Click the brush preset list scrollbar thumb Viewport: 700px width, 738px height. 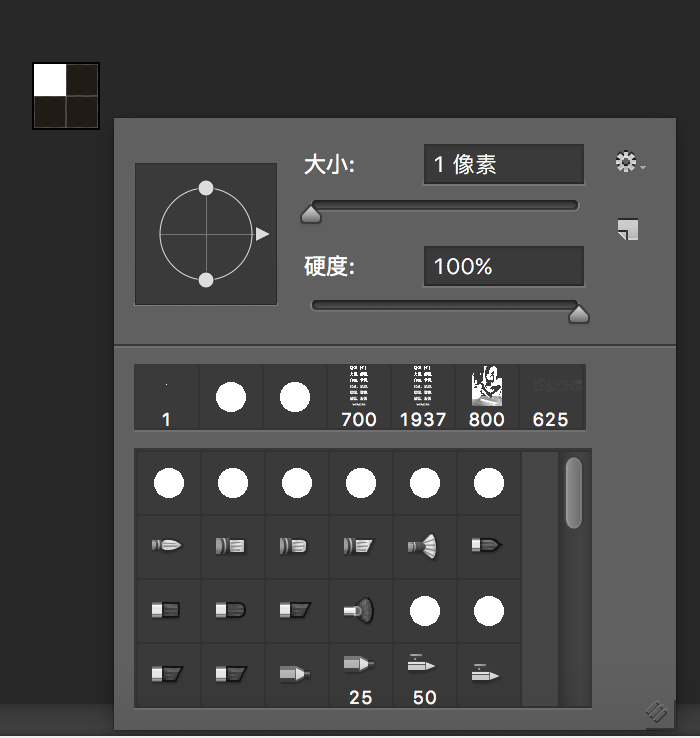[x=573, y=493]
